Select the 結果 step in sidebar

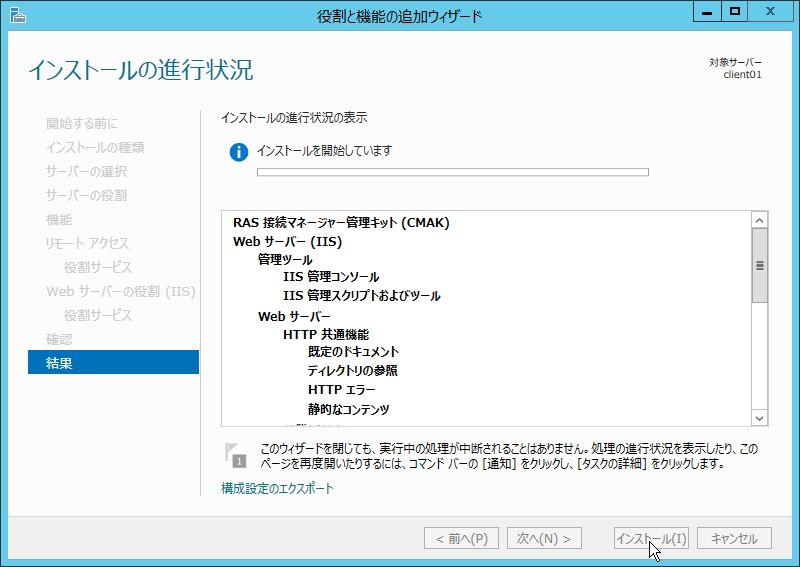(x=113, y=362)
